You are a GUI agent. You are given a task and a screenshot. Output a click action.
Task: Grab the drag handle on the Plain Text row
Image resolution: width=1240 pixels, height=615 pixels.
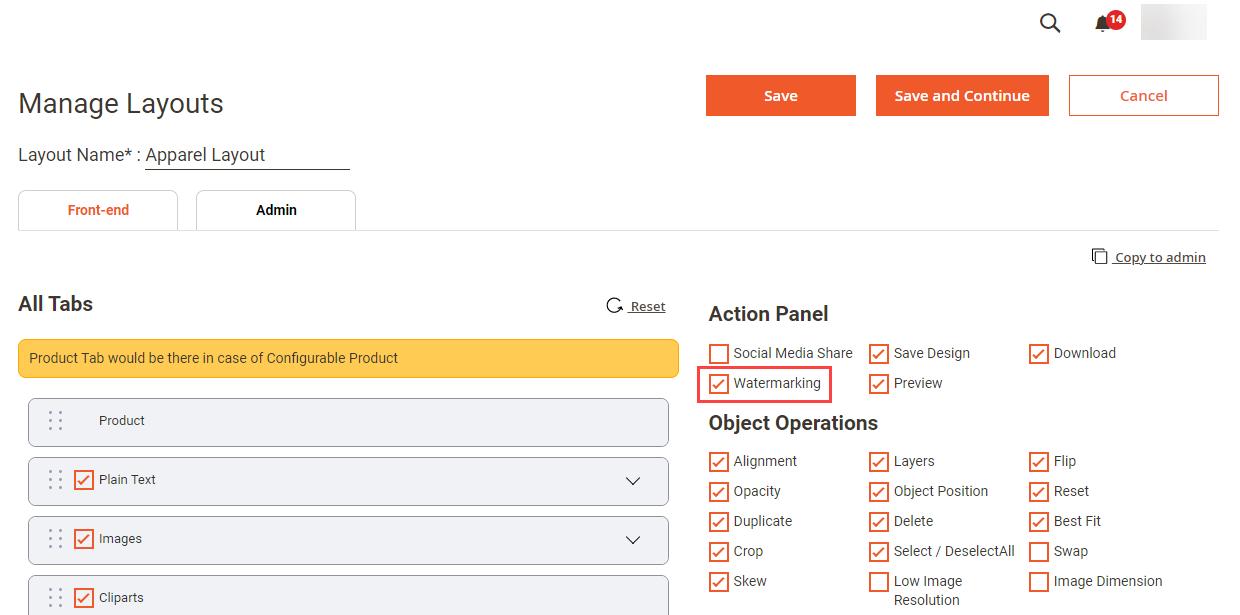pos(55,480)
